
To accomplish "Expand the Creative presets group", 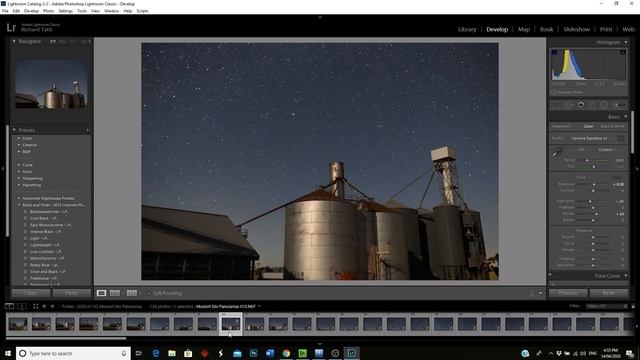I will click(x=19, y=145).
